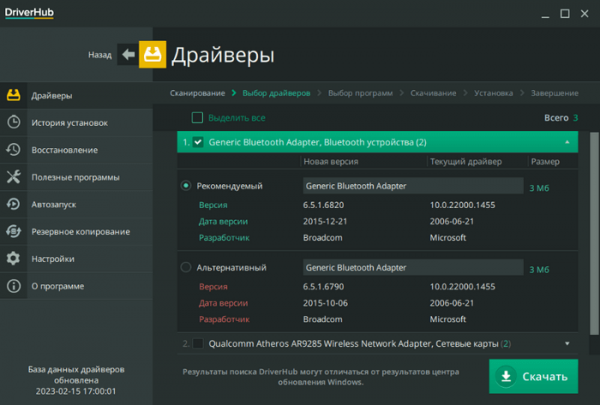The width and height of the screenshot is (600, 405).
Task: Click the Установка breadcrumb step
Action: 494,93
